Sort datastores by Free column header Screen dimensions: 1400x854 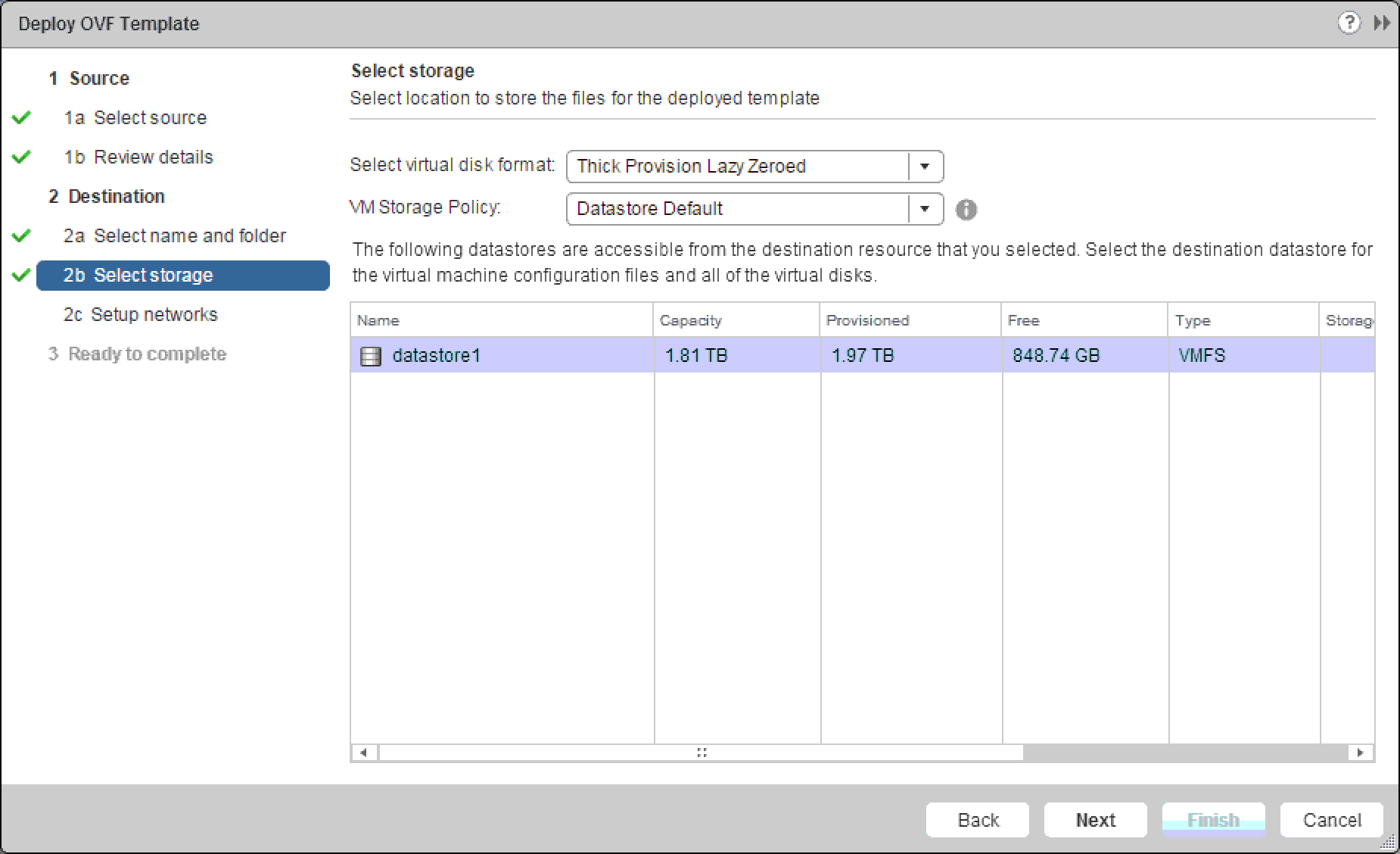click(1023, 320)
